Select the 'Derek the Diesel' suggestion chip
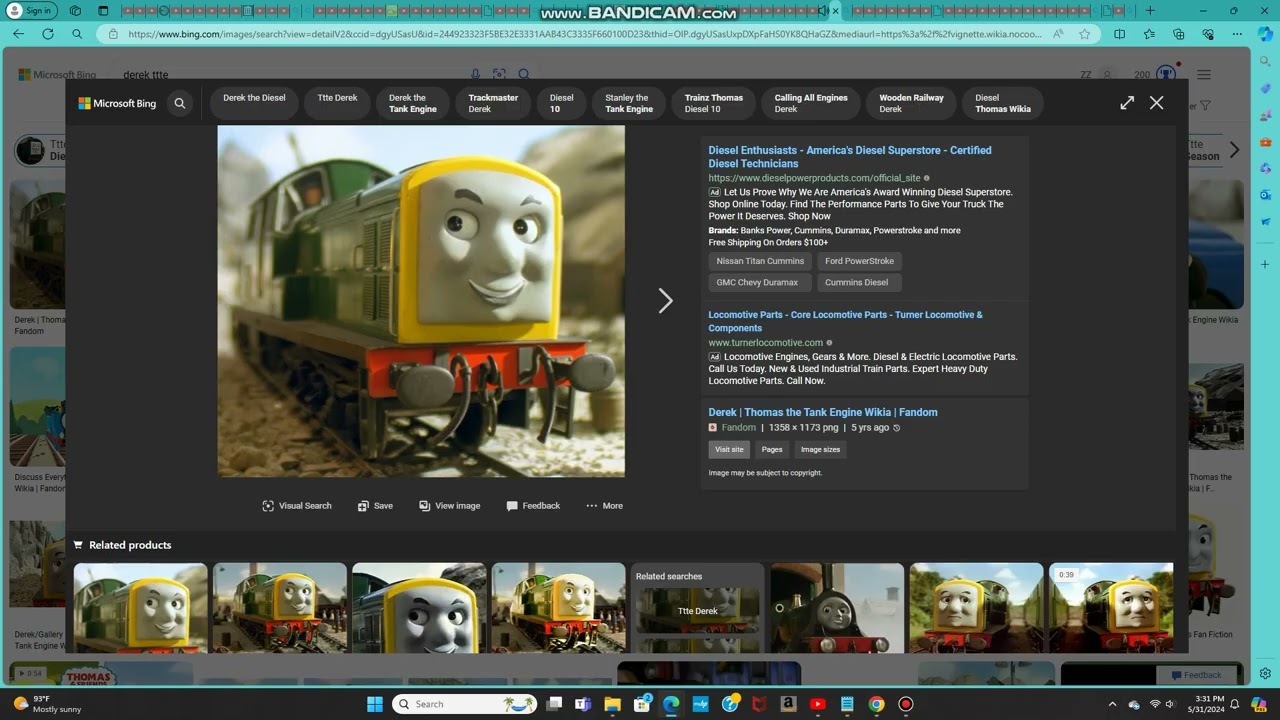 tap(254, 103)
